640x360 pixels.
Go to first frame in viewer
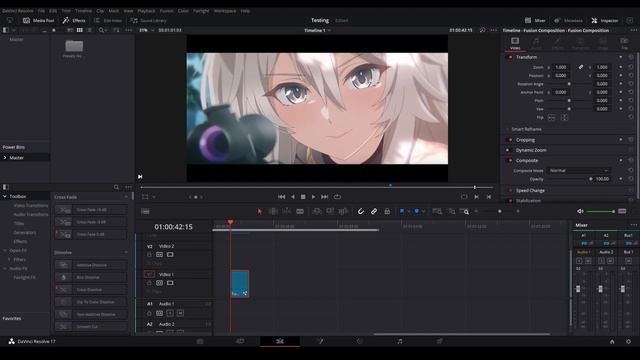pos(282,197)
